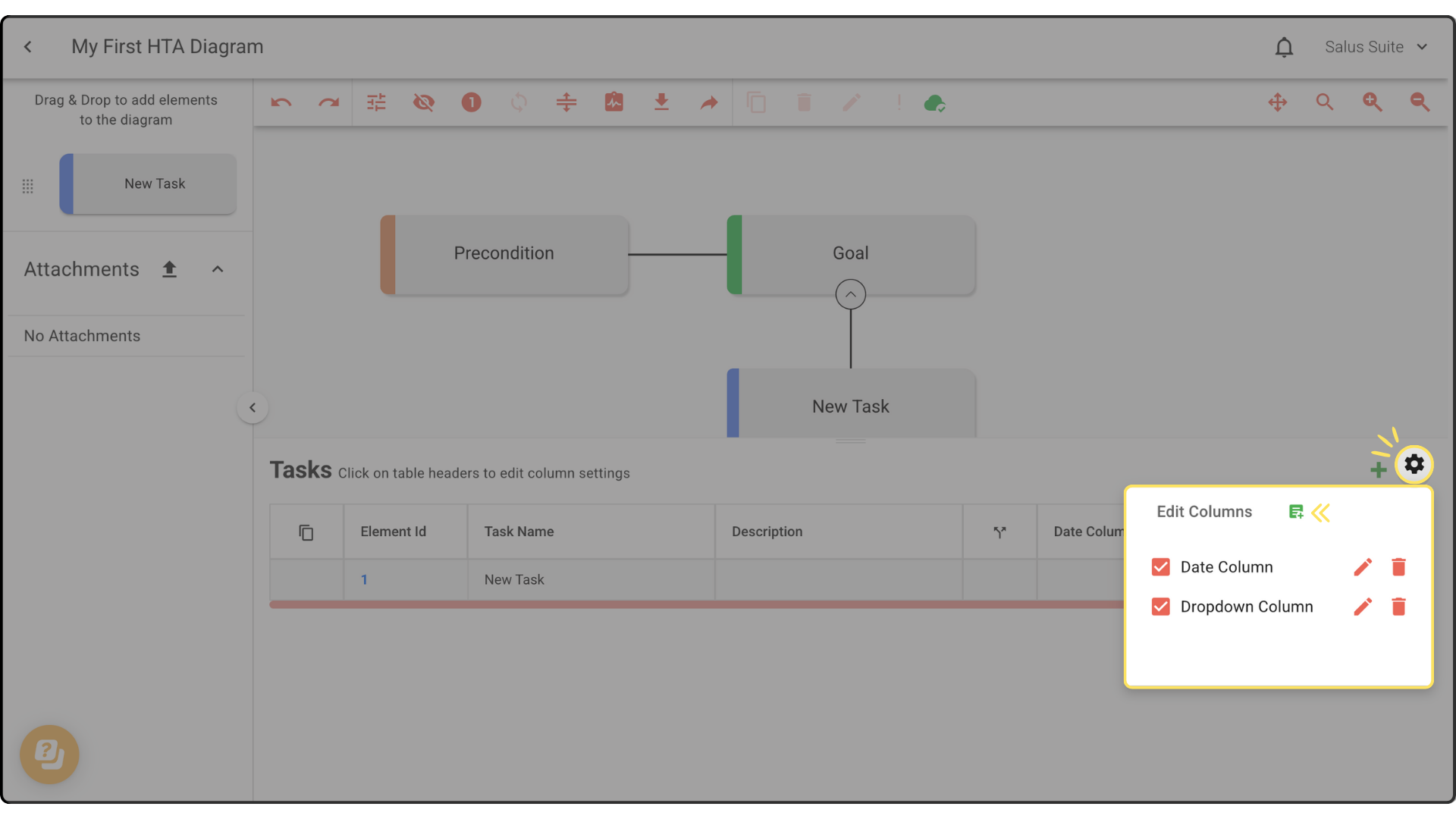This screenshot has height=819, width=1456.
Task: Collapse children under the Goal node
Action: point(850,294)
